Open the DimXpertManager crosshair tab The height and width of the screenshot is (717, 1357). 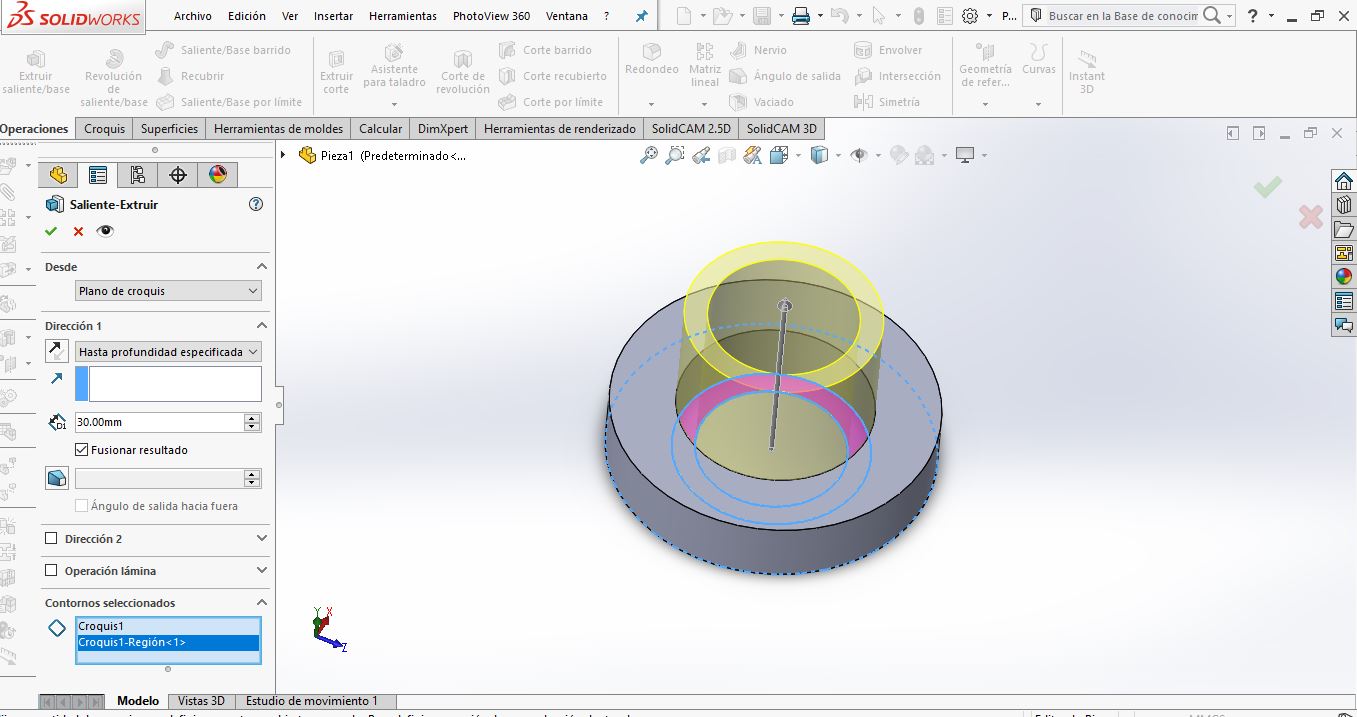pyautogui.click(x=178, y=175)
